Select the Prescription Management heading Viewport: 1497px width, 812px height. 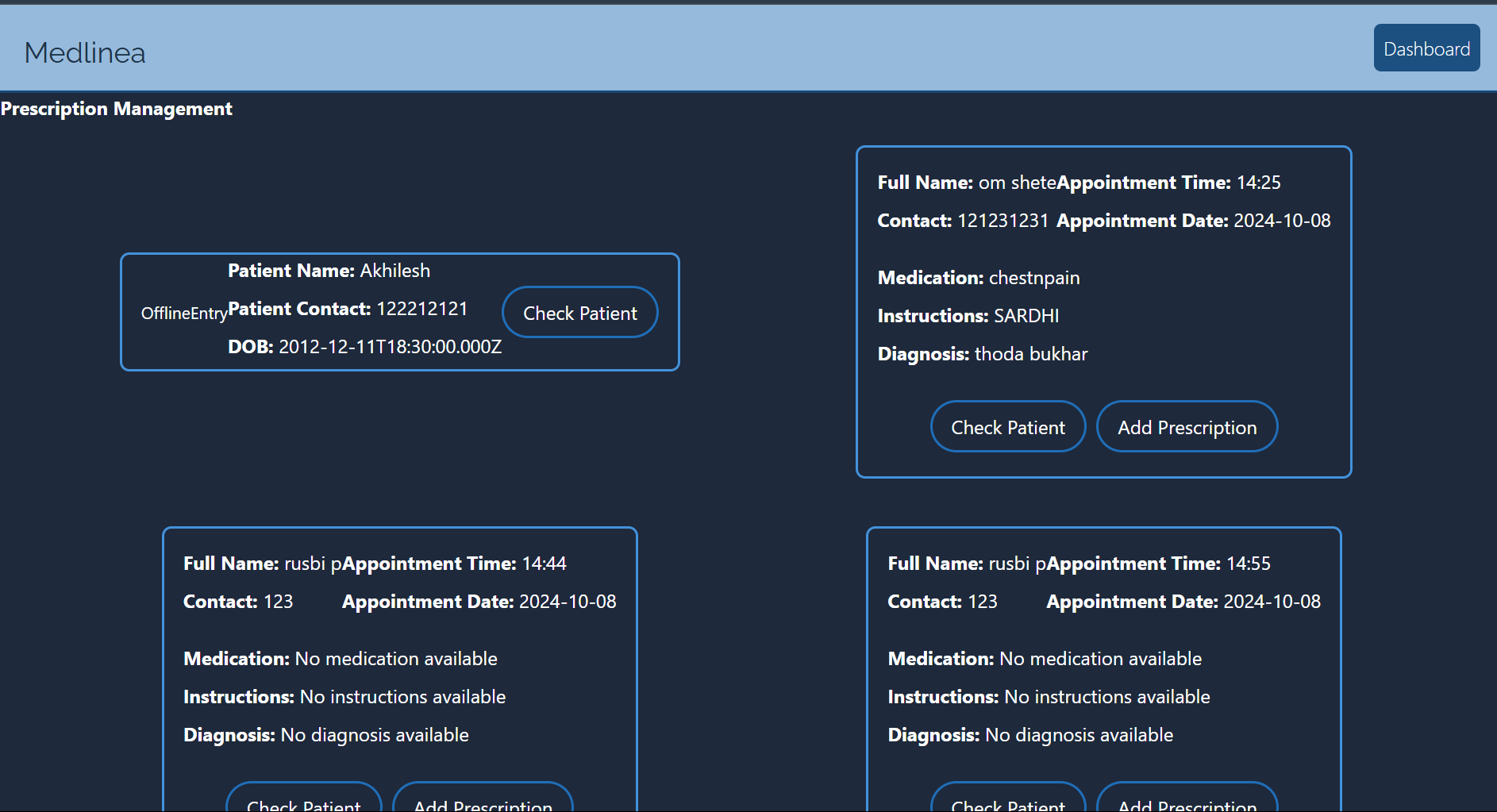pos(117,109)
